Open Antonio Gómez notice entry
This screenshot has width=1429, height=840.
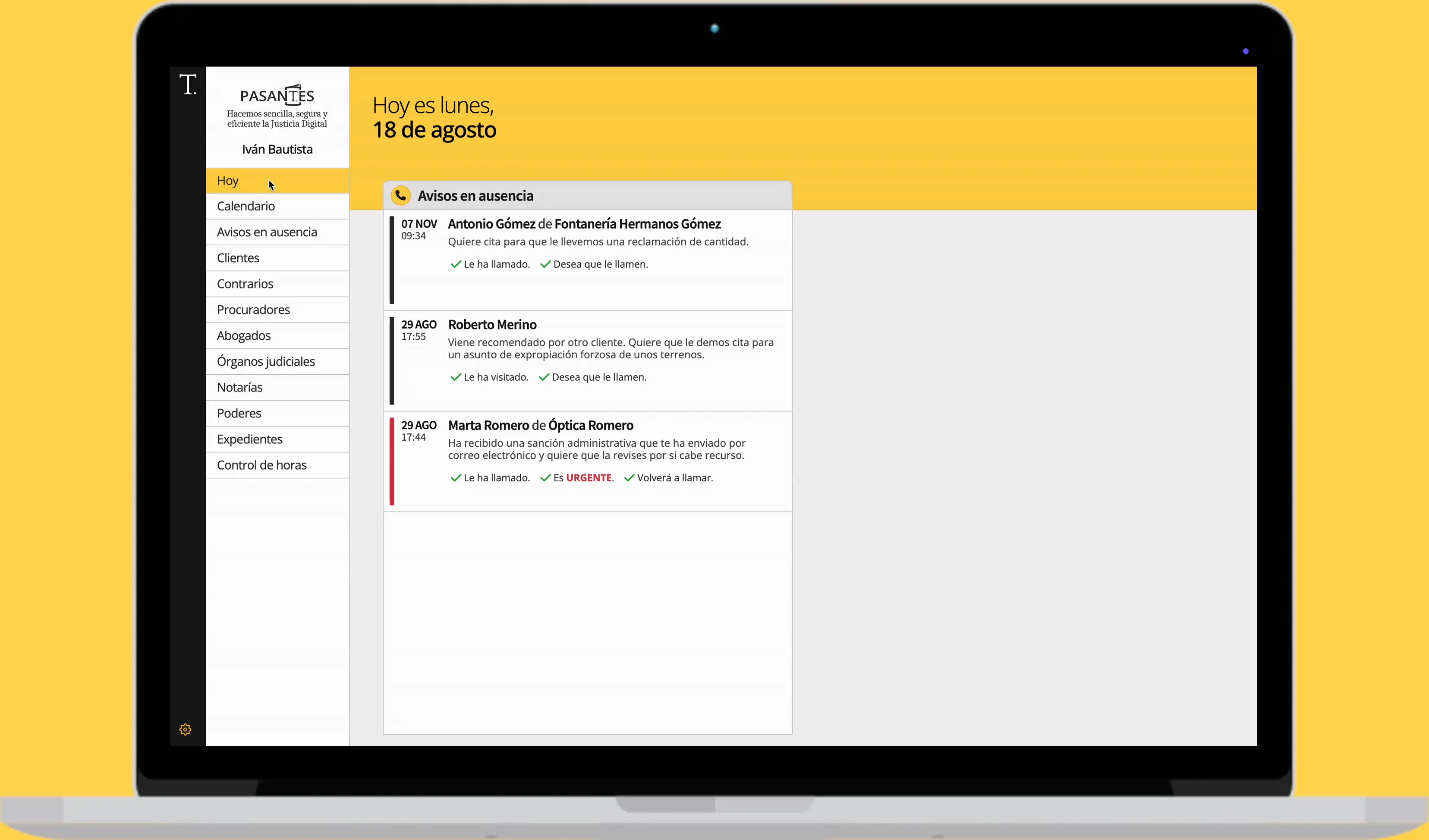(x=584, y=225)
